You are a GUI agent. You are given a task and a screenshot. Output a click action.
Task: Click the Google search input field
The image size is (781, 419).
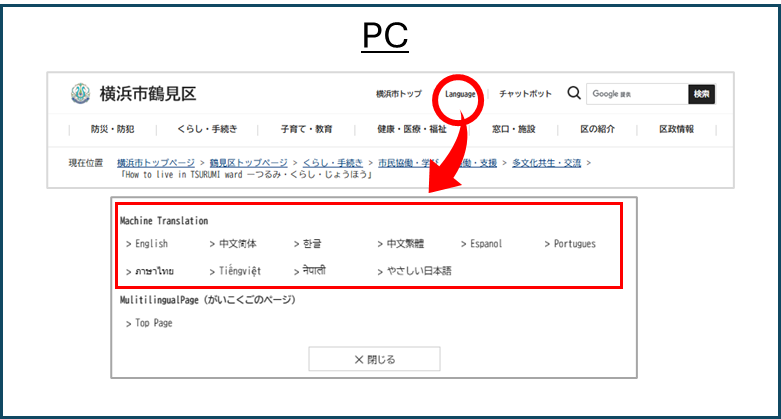(x=636, y=94)
